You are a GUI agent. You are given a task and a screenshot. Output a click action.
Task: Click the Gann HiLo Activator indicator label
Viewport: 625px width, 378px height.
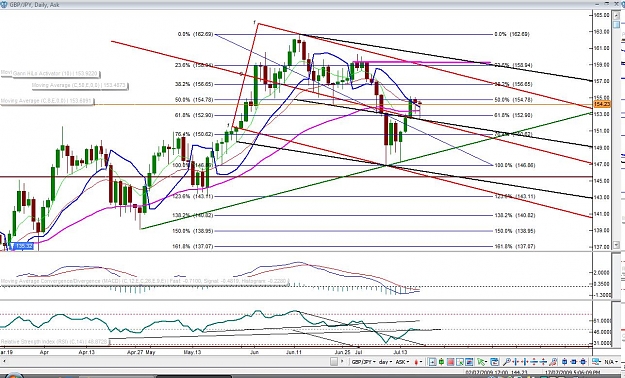pos(56,74)
